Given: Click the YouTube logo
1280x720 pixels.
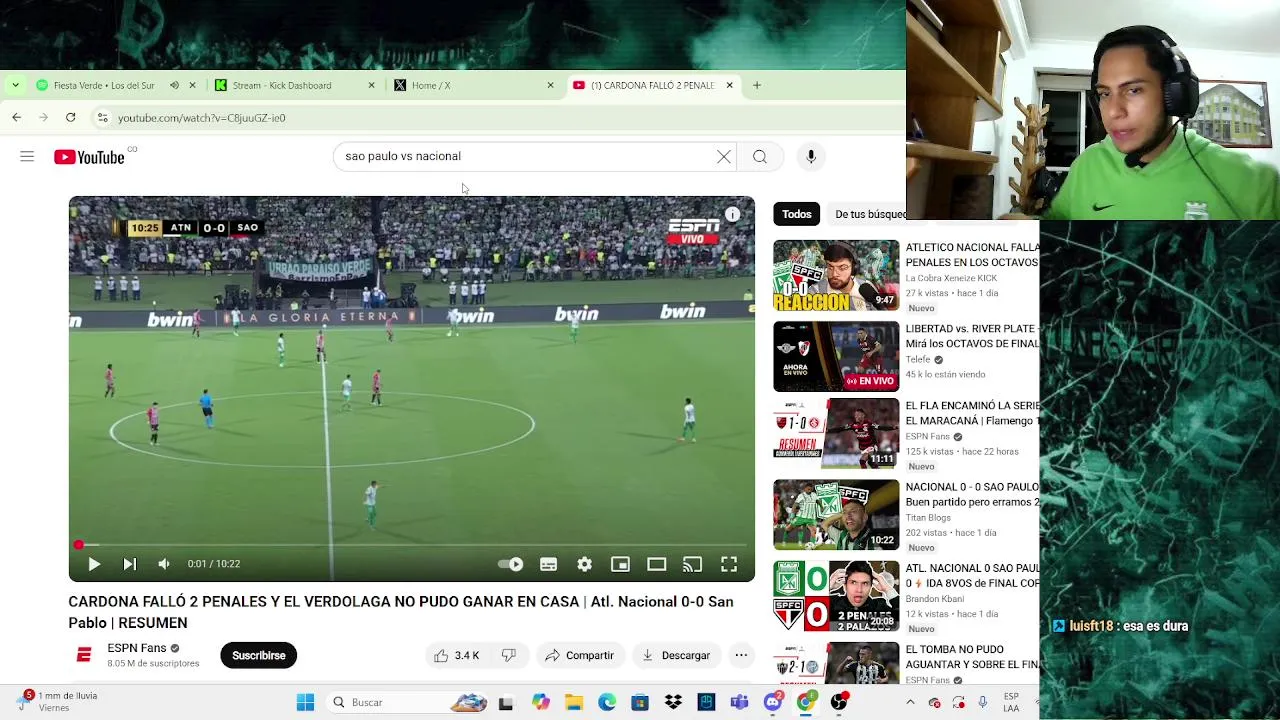Looking at the screenshot, I should (x=89, y=157).
